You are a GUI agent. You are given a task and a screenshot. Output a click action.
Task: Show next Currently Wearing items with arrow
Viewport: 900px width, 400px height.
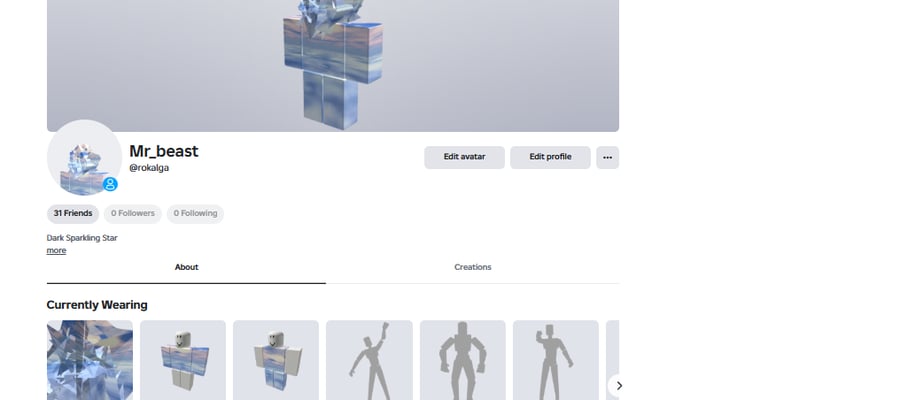coord(618,386)
